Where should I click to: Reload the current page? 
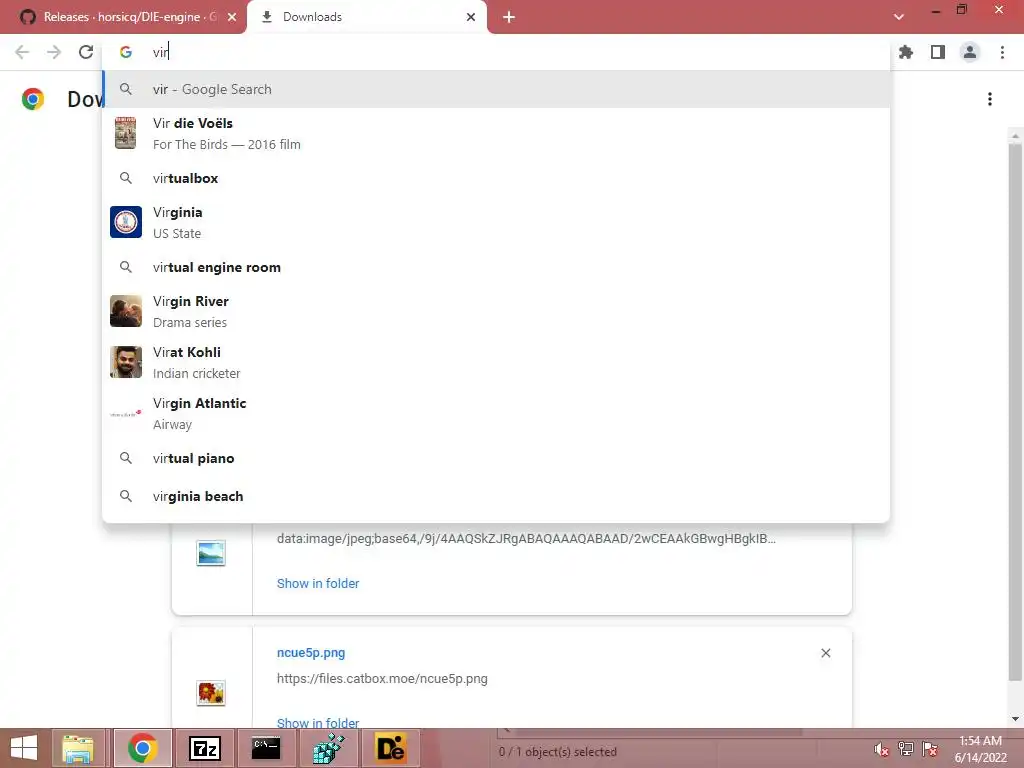(x=86, y=52)
